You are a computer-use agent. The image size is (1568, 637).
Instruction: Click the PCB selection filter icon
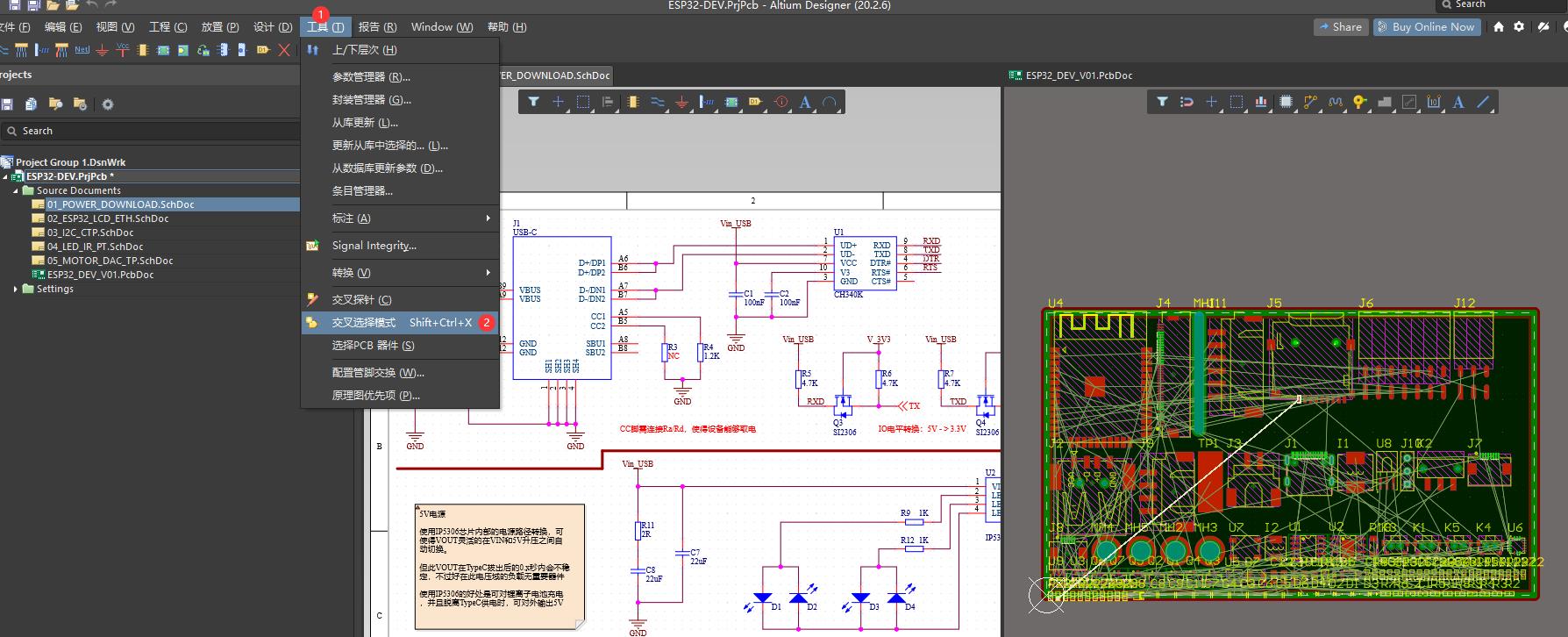1162,103
